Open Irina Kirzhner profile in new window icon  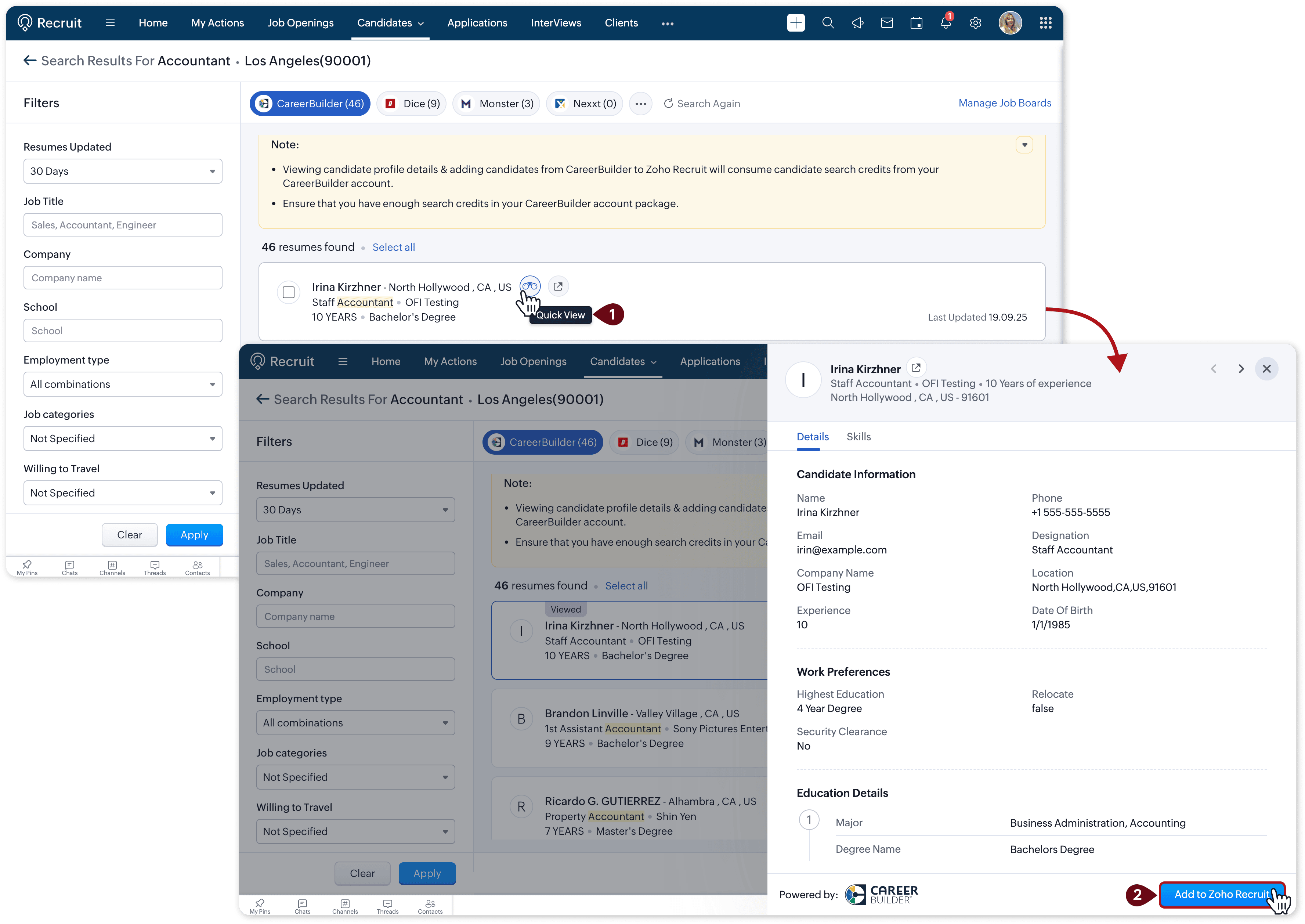click(x=558, y=286)
